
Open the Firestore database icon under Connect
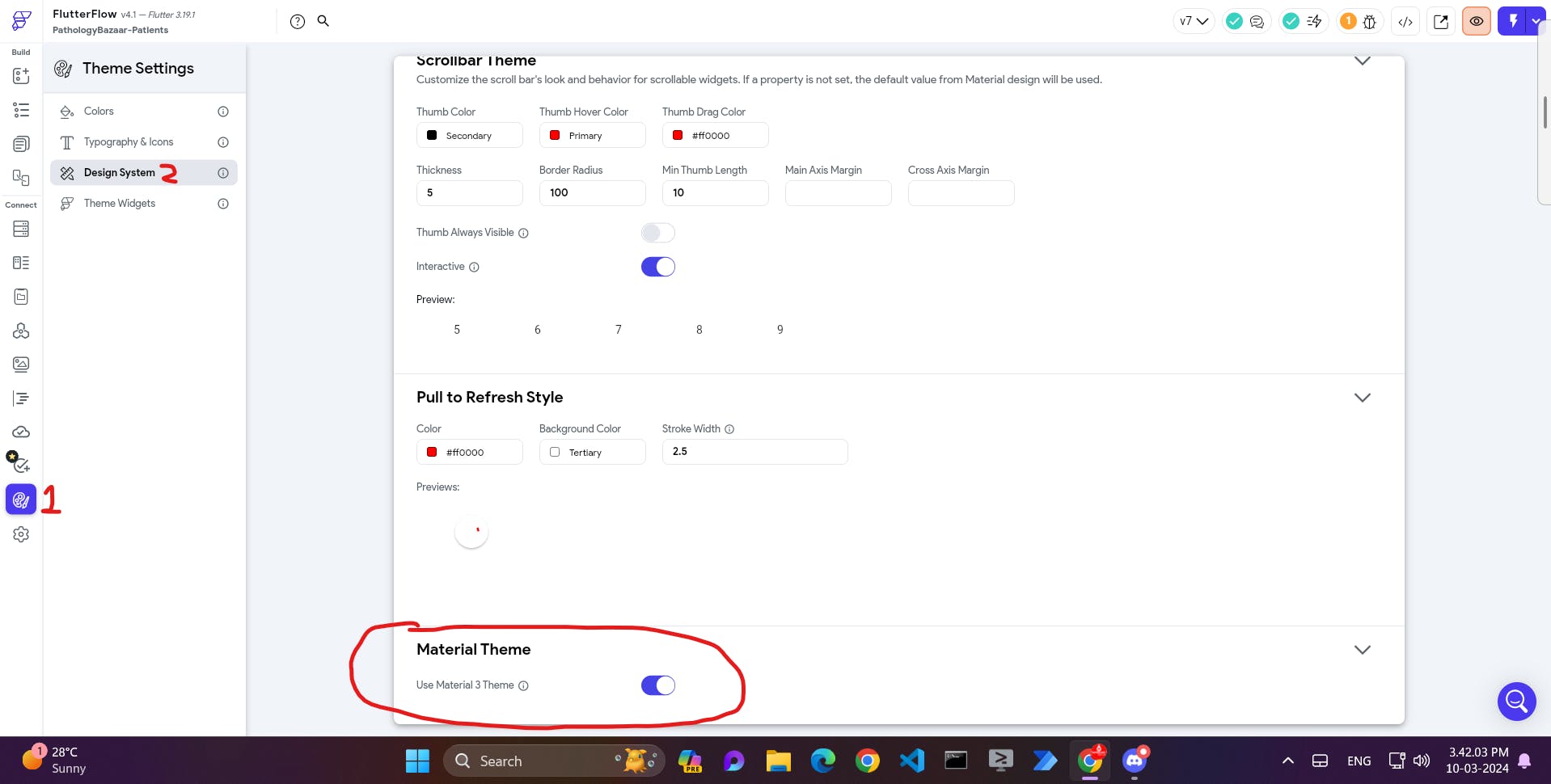[x=21, y=229]
